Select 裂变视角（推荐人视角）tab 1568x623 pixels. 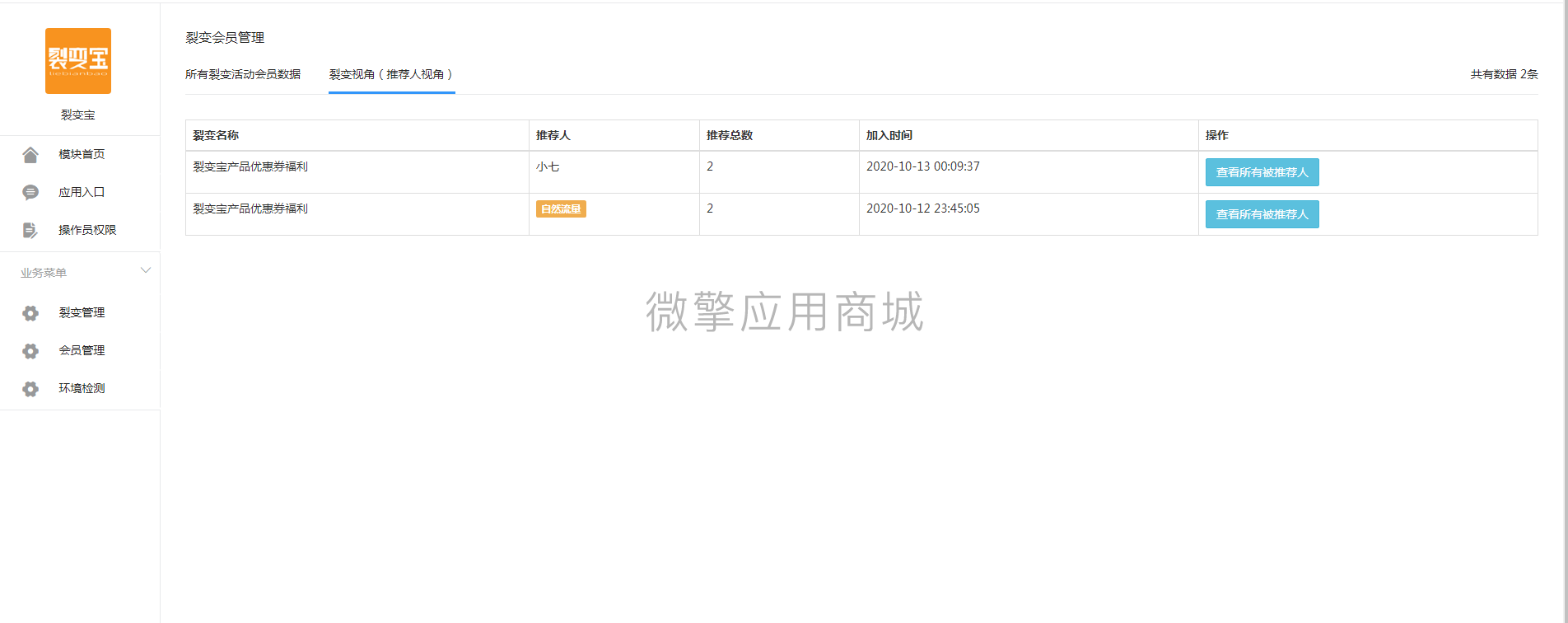pos(392,74)
